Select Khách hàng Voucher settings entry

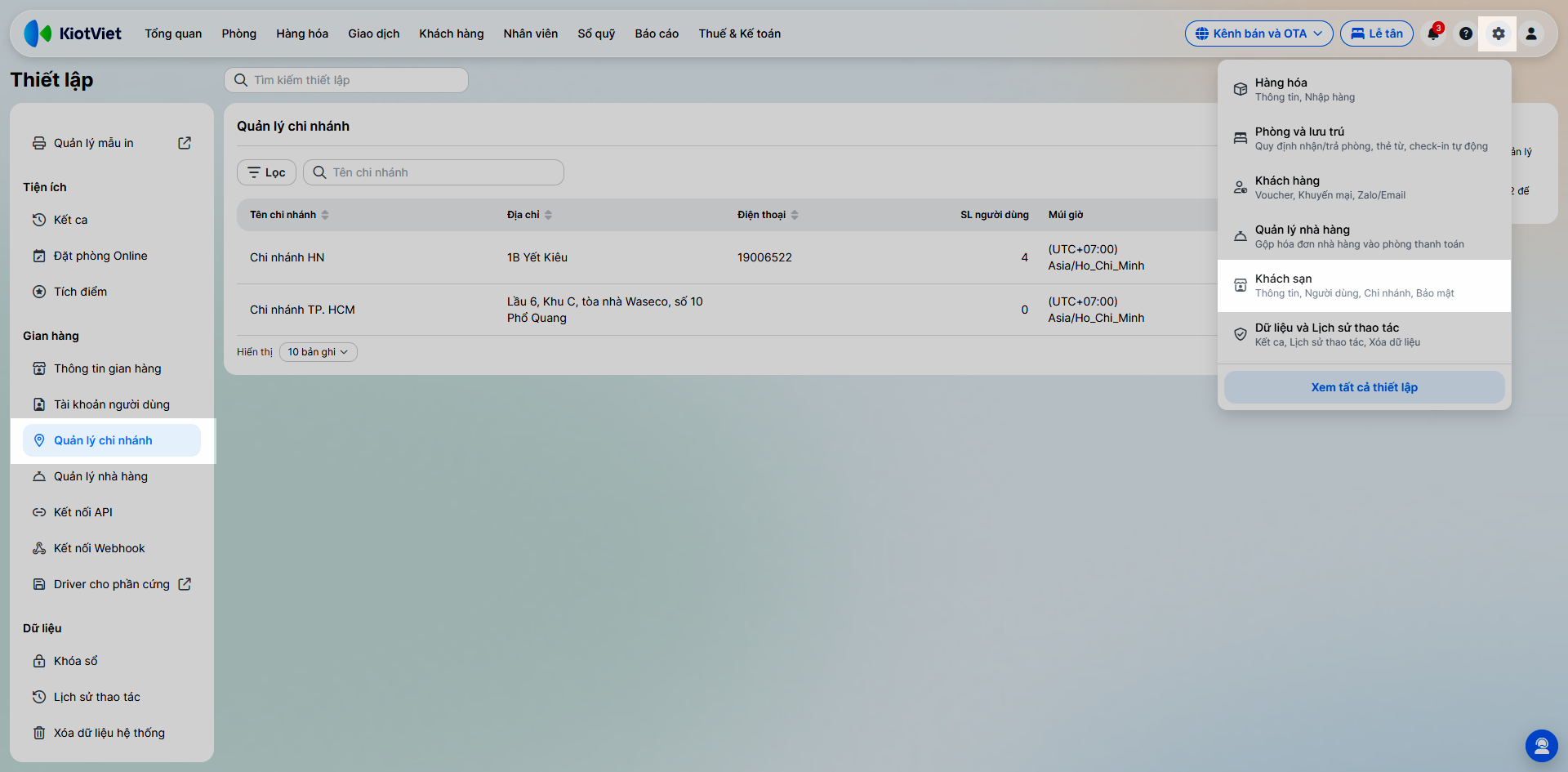(x=1364, y=188)
